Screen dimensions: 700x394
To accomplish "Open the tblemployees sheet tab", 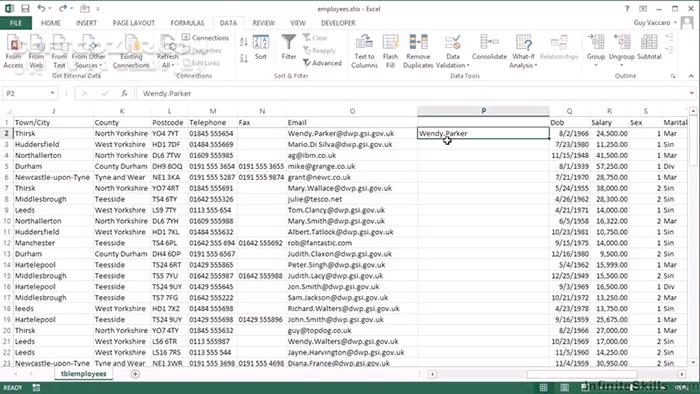I will click(x=83, y=374).
